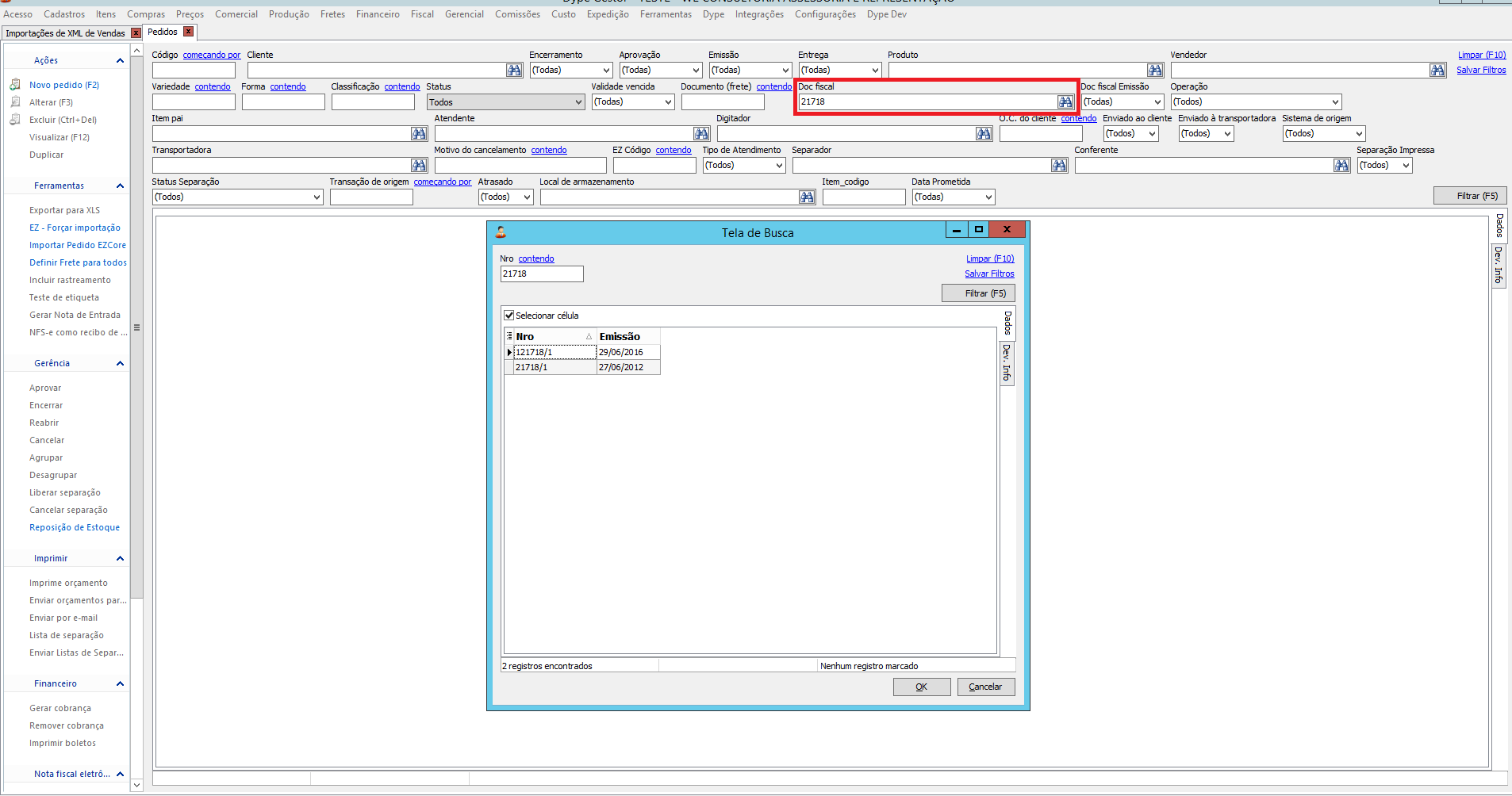Close the Importações de XML de Vendas tab
Image resolution: width=1512 pixels, height=796 pixels.
(x=136, y=33)
